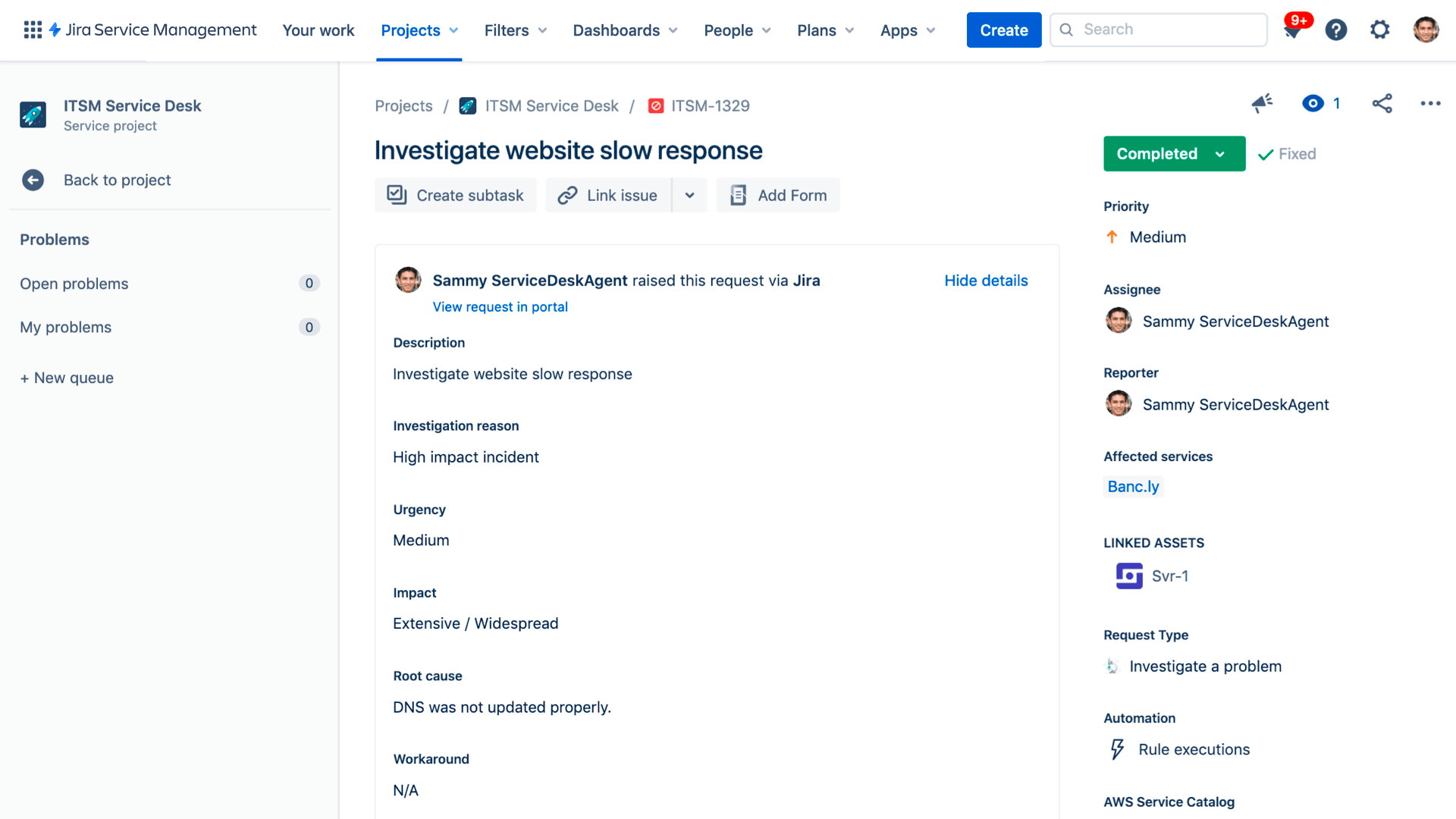
Task: Click the Rule executions lightning bolt icon
Action: click(1117, 749)
